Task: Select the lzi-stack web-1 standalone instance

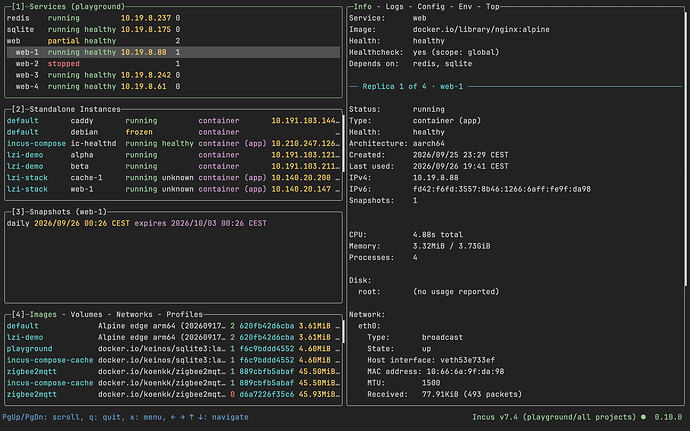Action: pos(173,189)
